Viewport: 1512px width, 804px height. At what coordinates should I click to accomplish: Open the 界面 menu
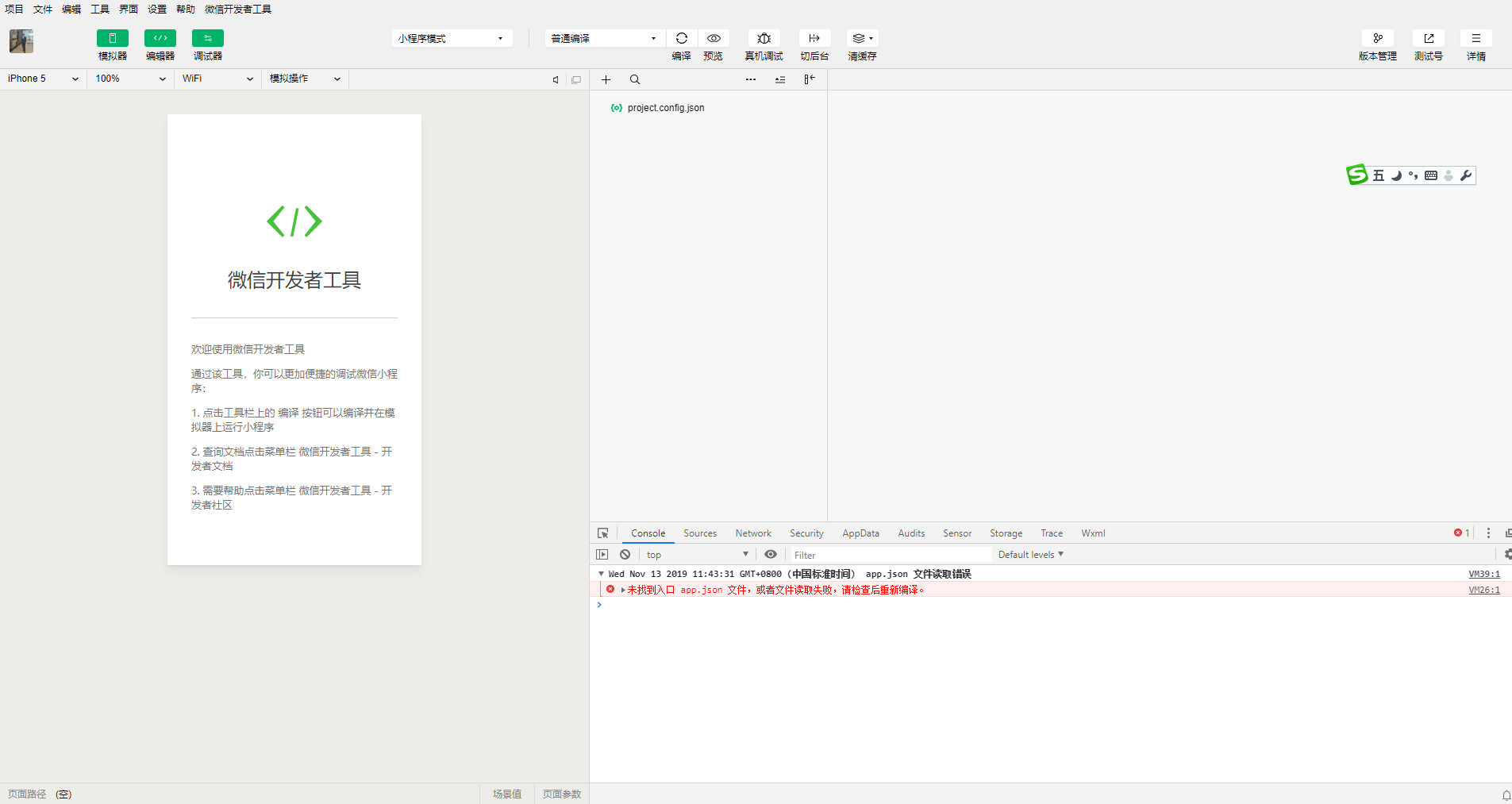tap(129, 10)
